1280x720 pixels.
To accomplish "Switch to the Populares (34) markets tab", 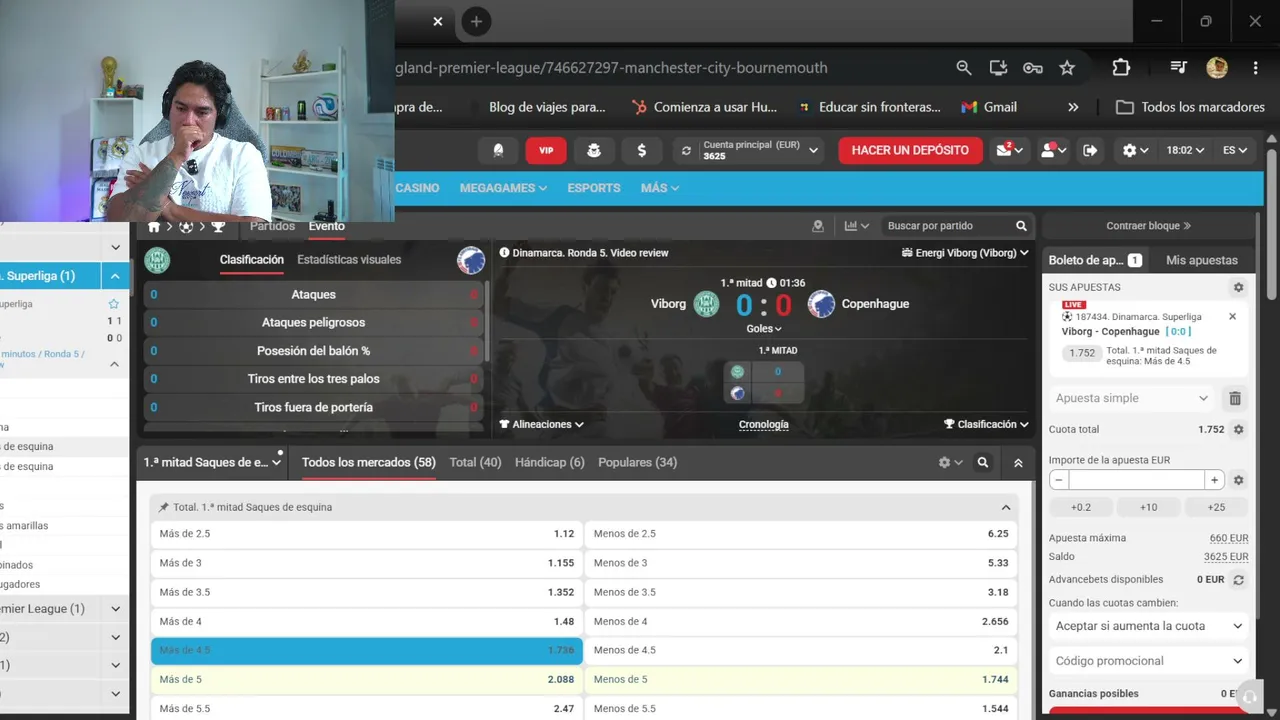I will point(637,463).
